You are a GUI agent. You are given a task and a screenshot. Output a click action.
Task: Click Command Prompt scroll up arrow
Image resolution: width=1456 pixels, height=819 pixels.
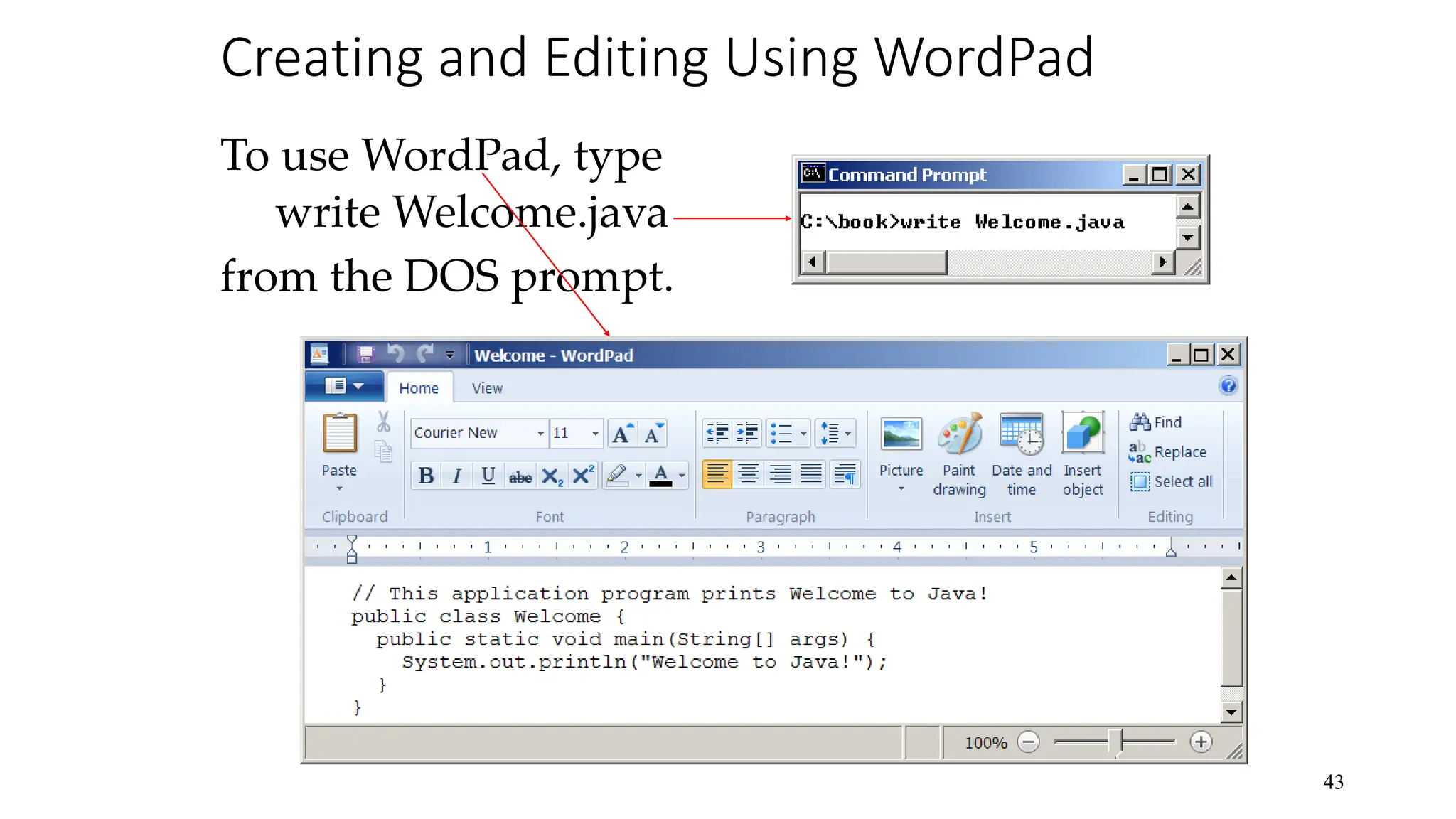click(1188, 206)
